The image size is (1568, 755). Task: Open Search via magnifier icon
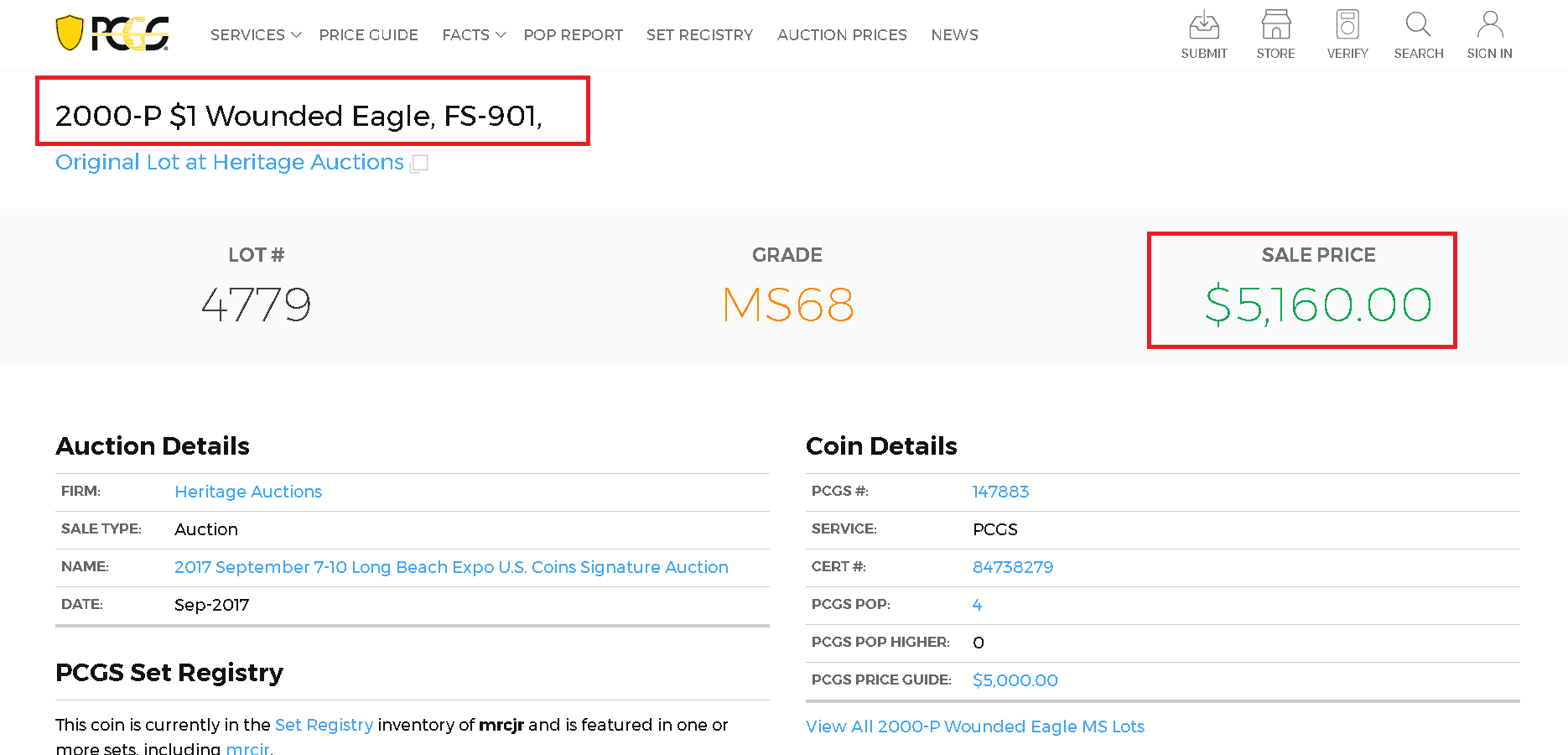(x=1418, y=25)
